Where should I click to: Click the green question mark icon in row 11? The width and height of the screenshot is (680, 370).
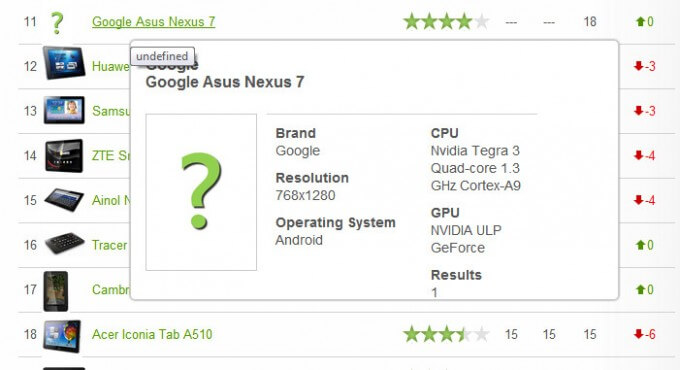point(57,23)
